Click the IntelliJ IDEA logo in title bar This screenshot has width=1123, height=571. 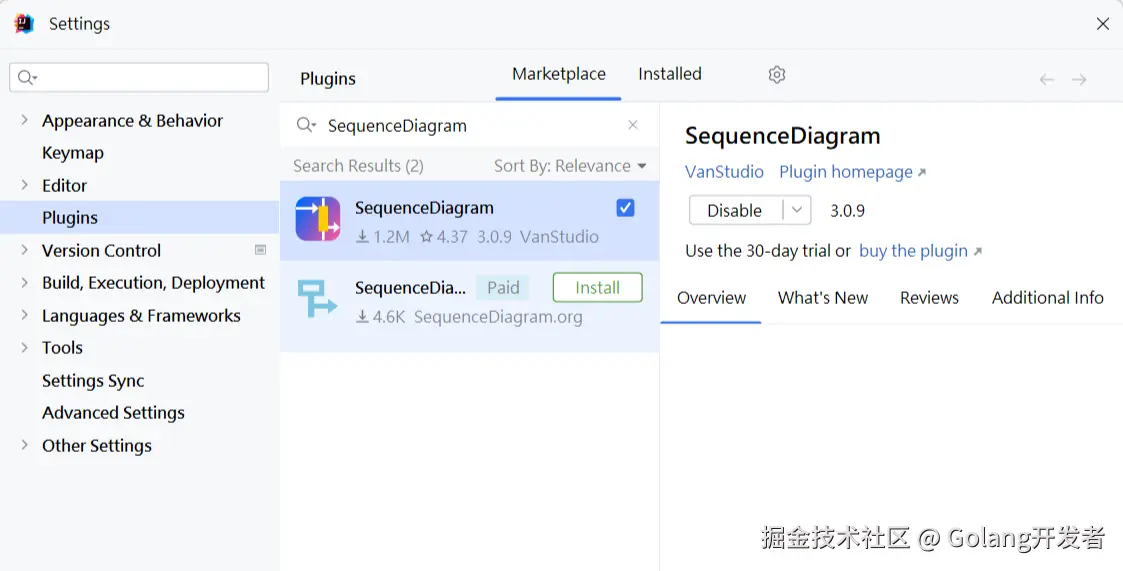(24, 24)
